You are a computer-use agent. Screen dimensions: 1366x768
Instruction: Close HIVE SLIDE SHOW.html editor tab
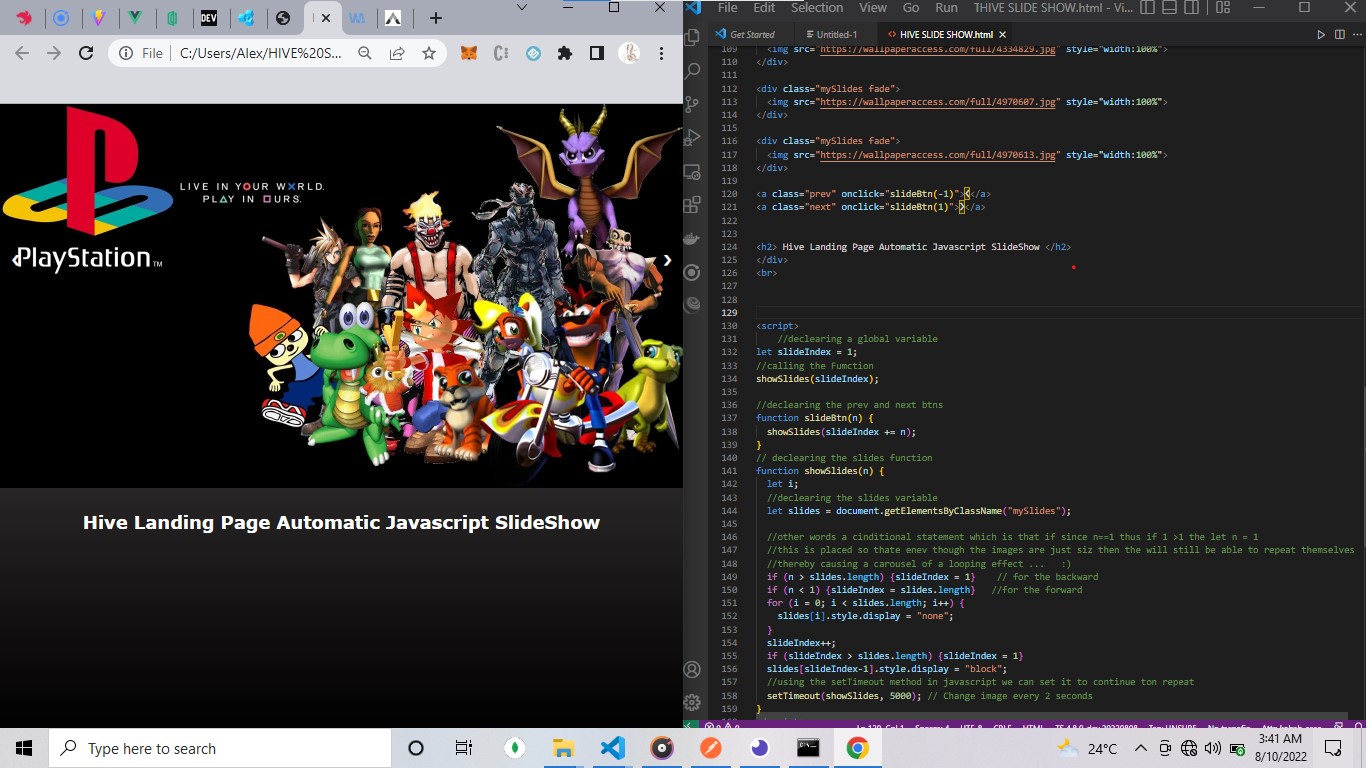pyautogui.click(x=1002, y=34)
